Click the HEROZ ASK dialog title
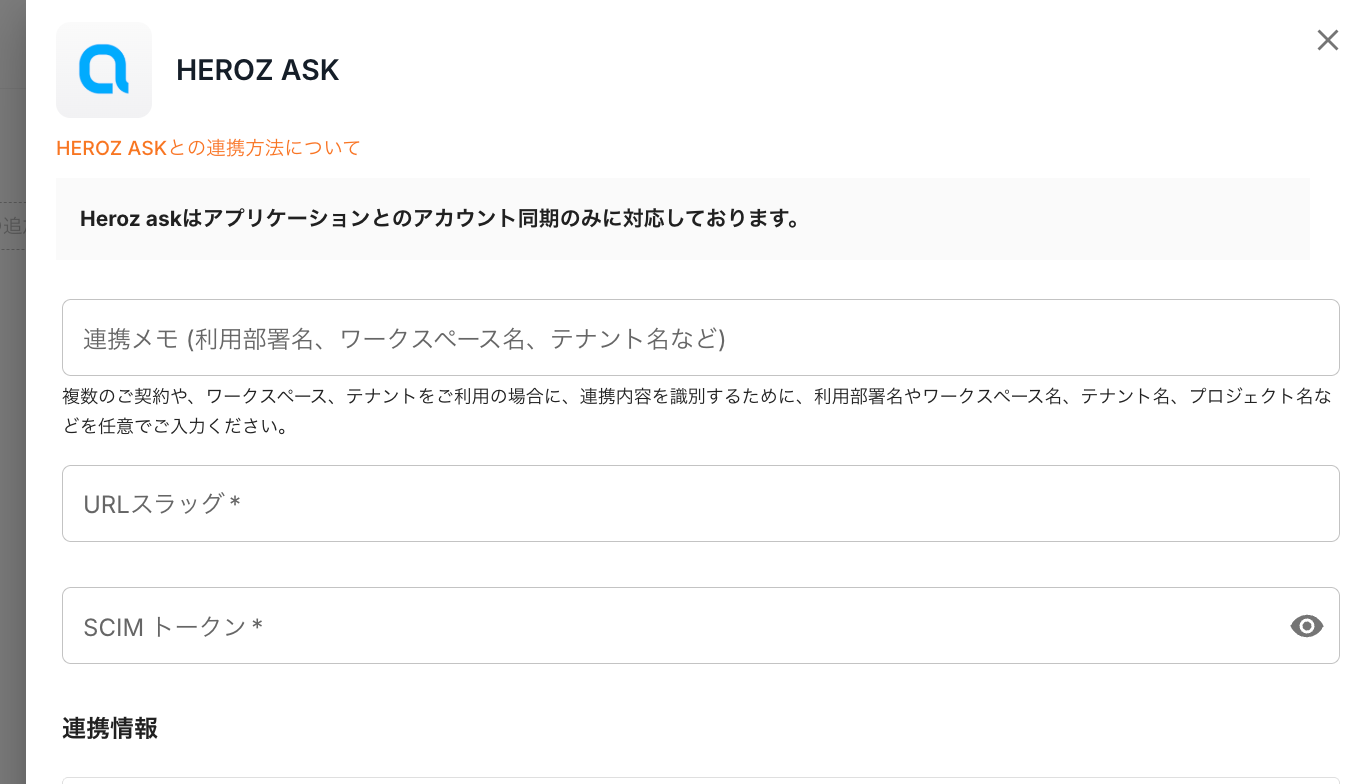 [258, 70]
